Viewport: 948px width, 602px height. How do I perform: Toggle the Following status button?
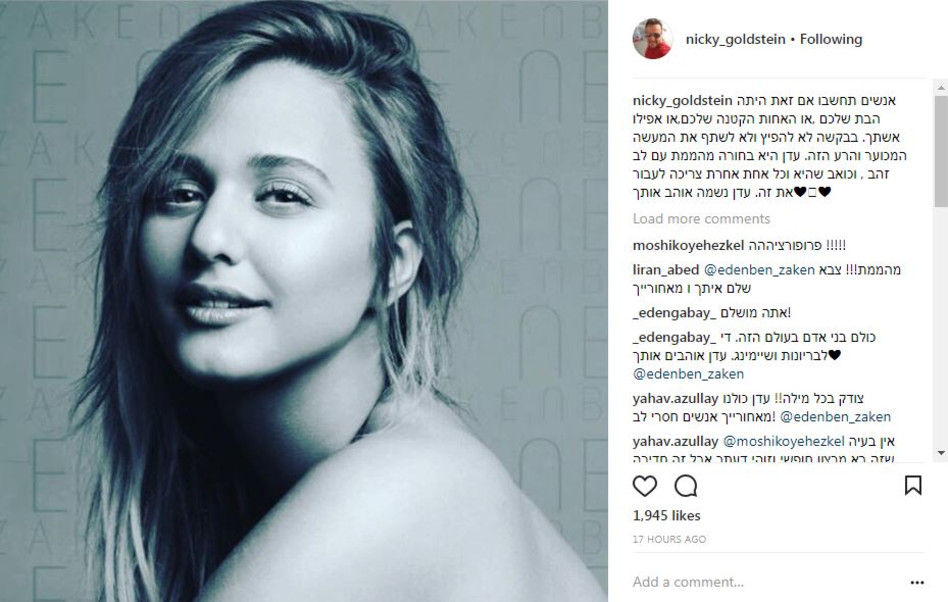(831, 40)
